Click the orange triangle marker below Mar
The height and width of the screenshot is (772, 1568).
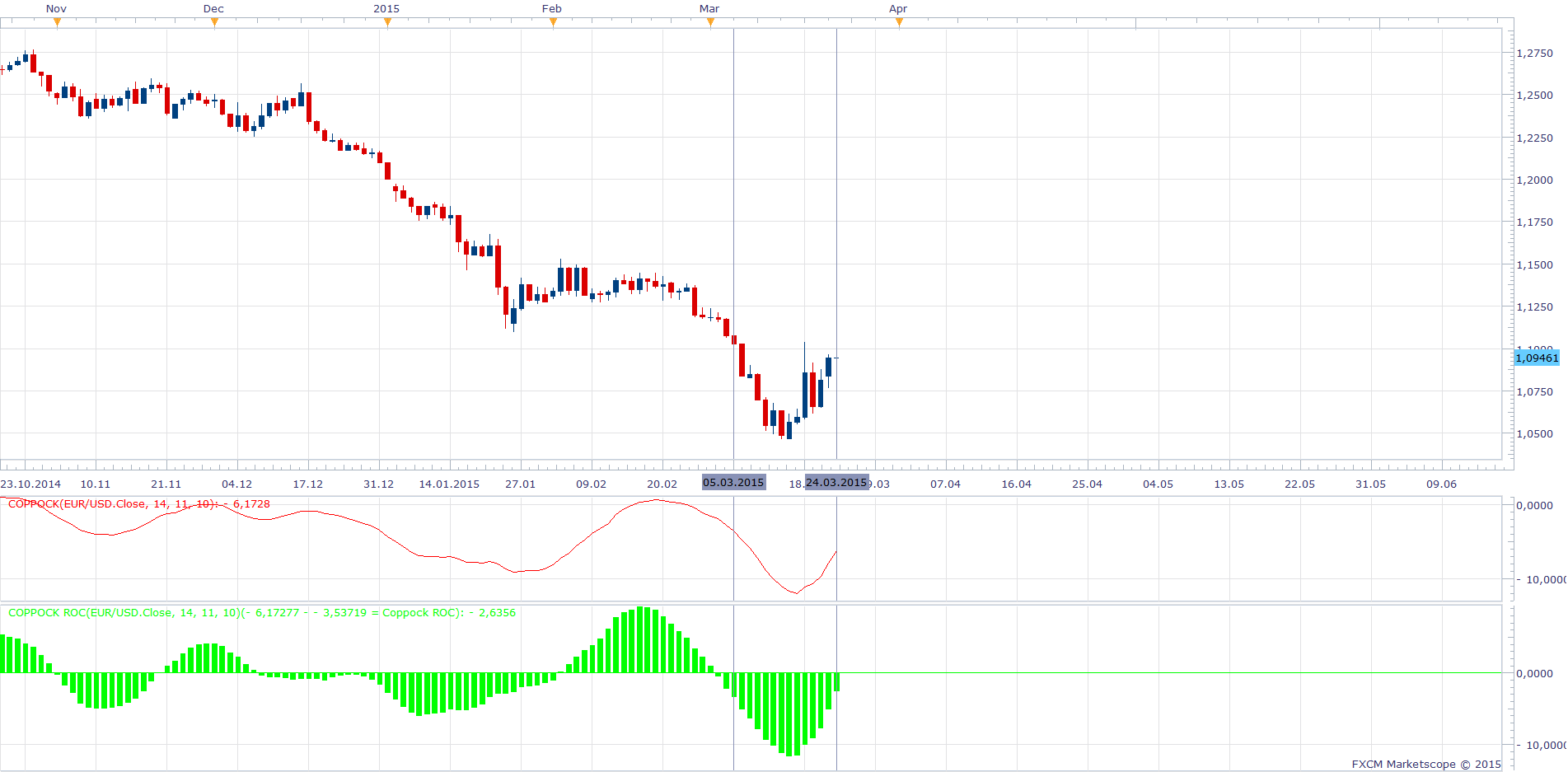click(x=710, y=22)
